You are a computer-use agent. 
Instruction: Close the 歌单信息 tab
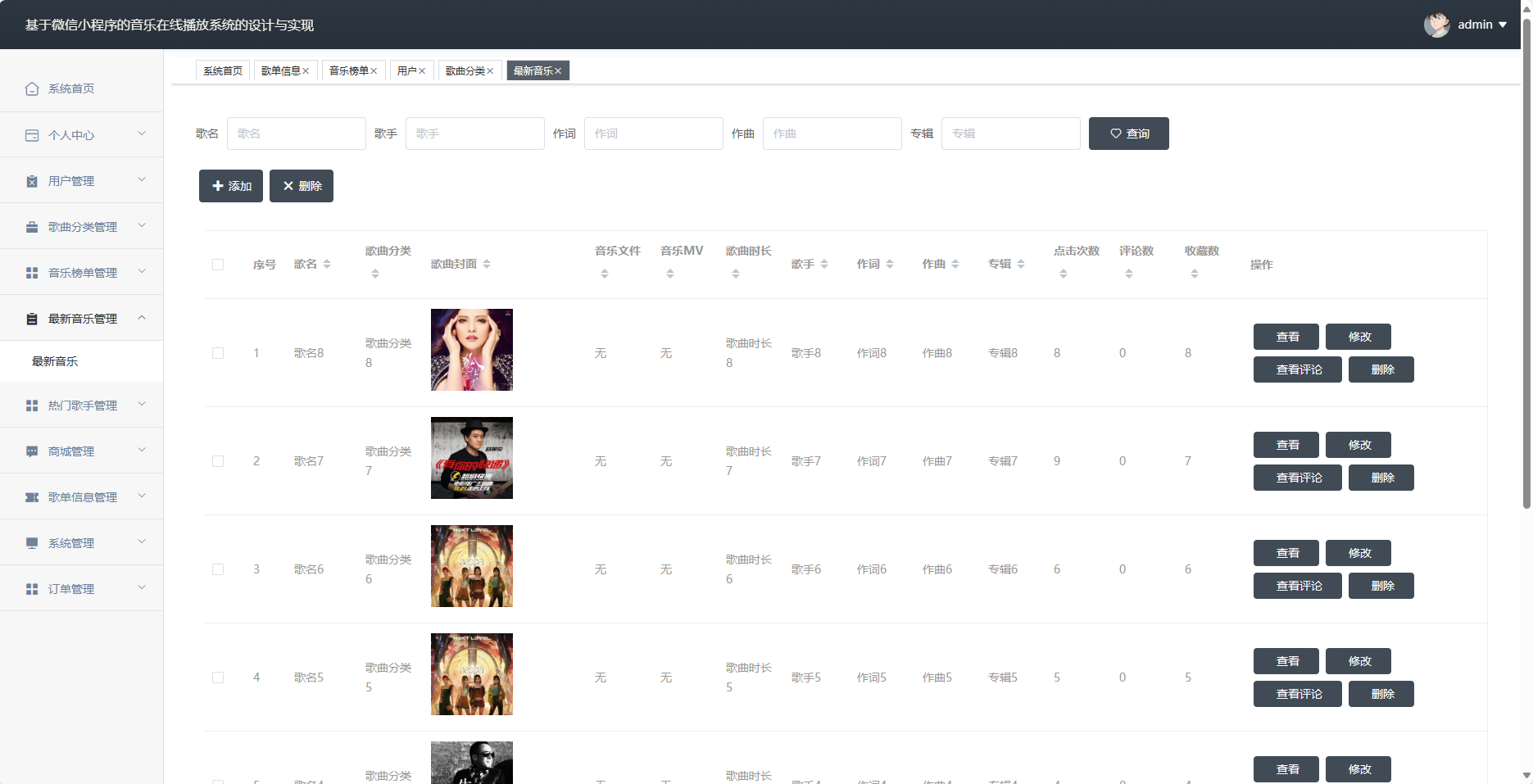(x=306, y=71)
